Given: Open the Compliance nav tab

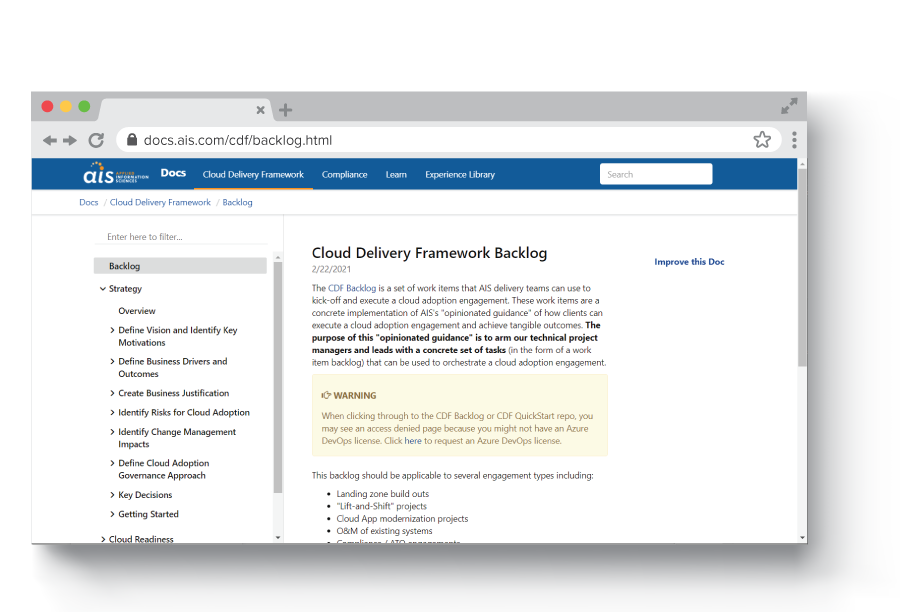Looking at the screenshot, I should tap(344, 175).
